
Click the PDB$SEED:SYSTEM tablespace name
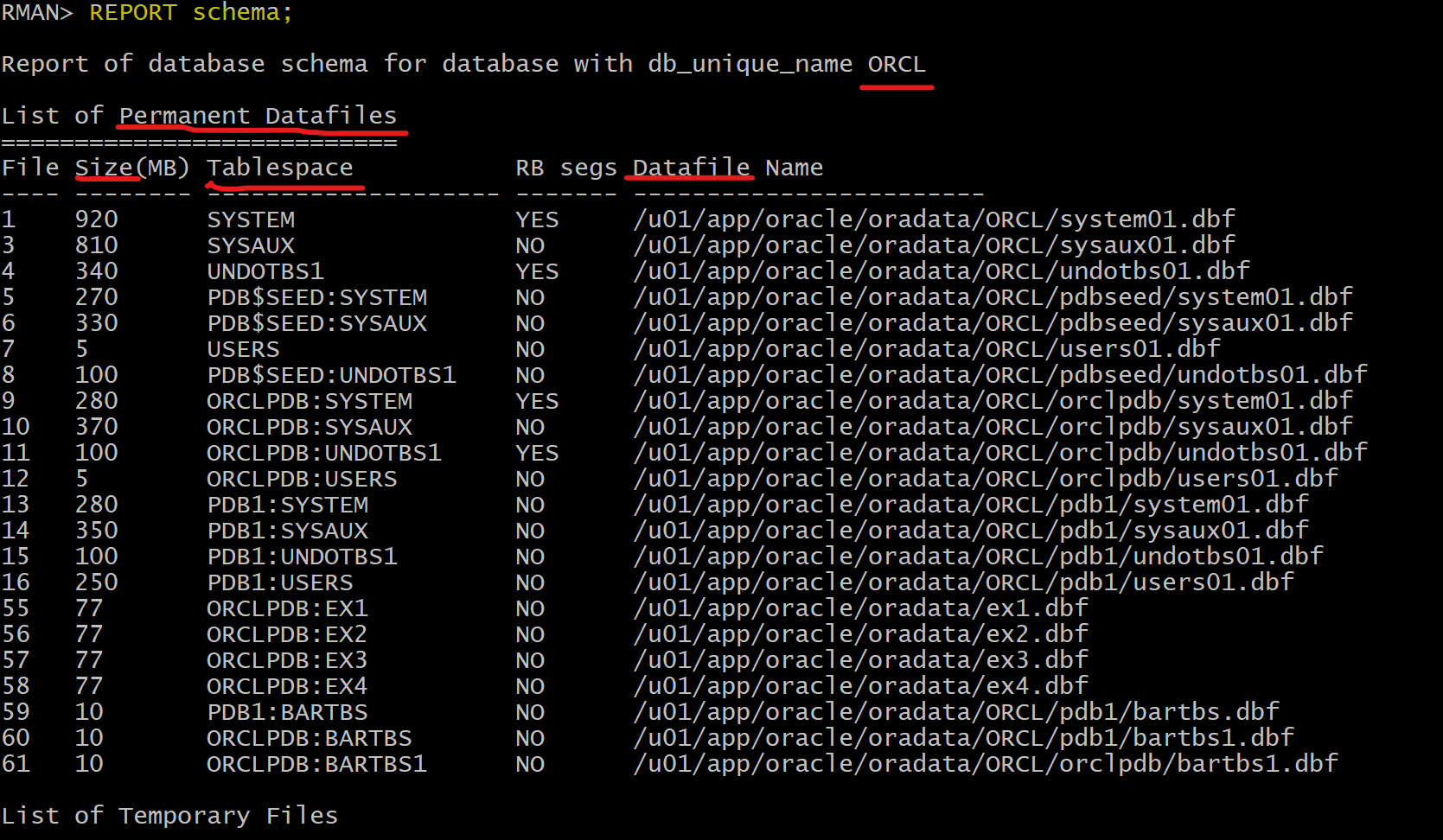click(317, 297)
